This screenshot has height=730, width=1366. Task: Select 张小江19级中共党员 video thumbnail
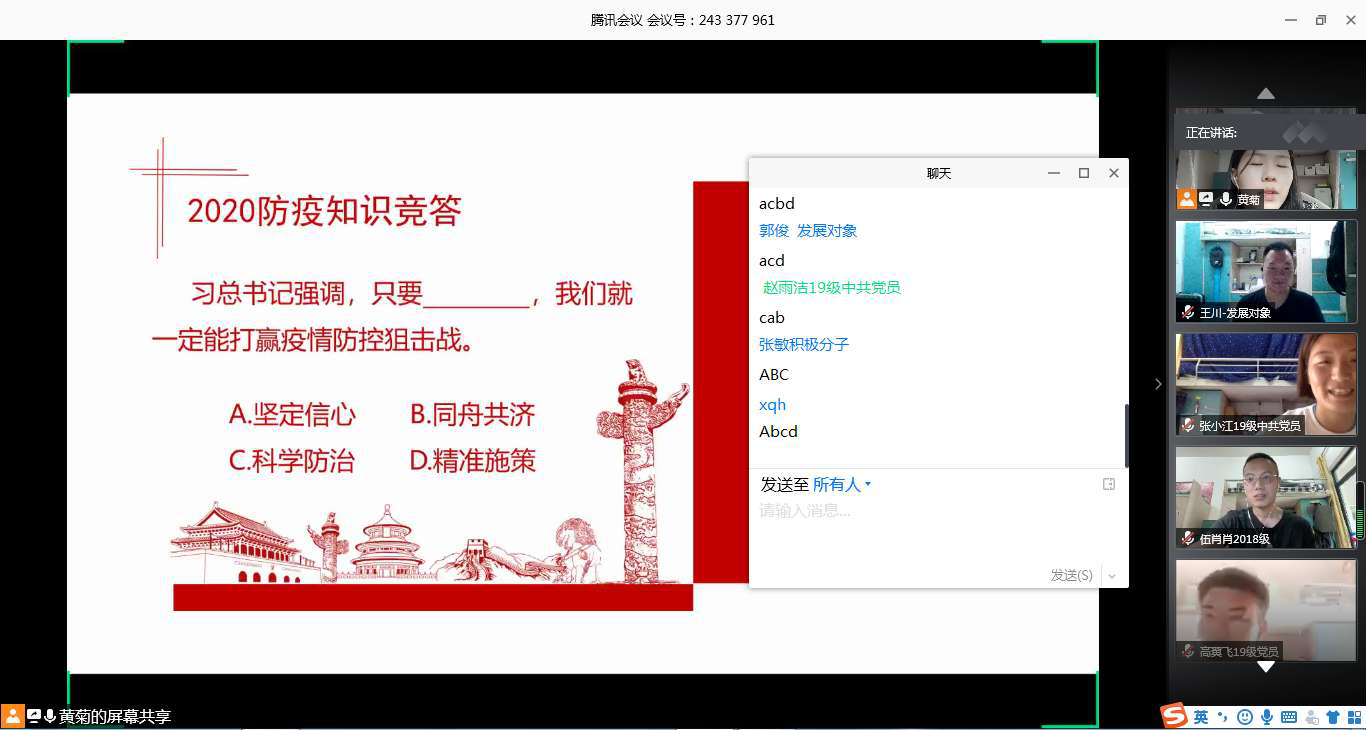tap(1265, 384)
